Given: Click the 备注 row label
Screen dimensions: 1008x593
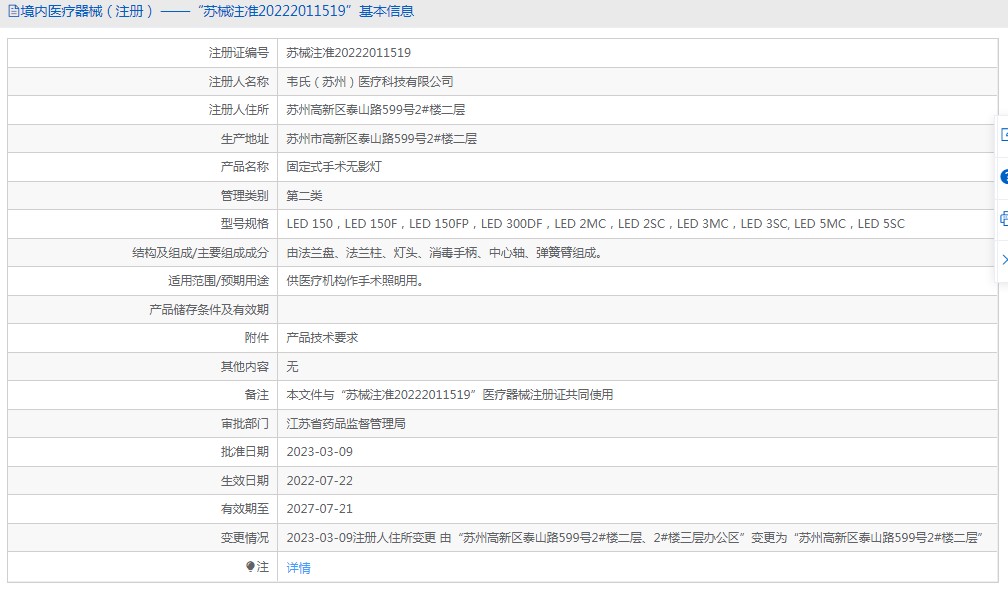Looking at the screenshot, I should [x=256, y=395].
